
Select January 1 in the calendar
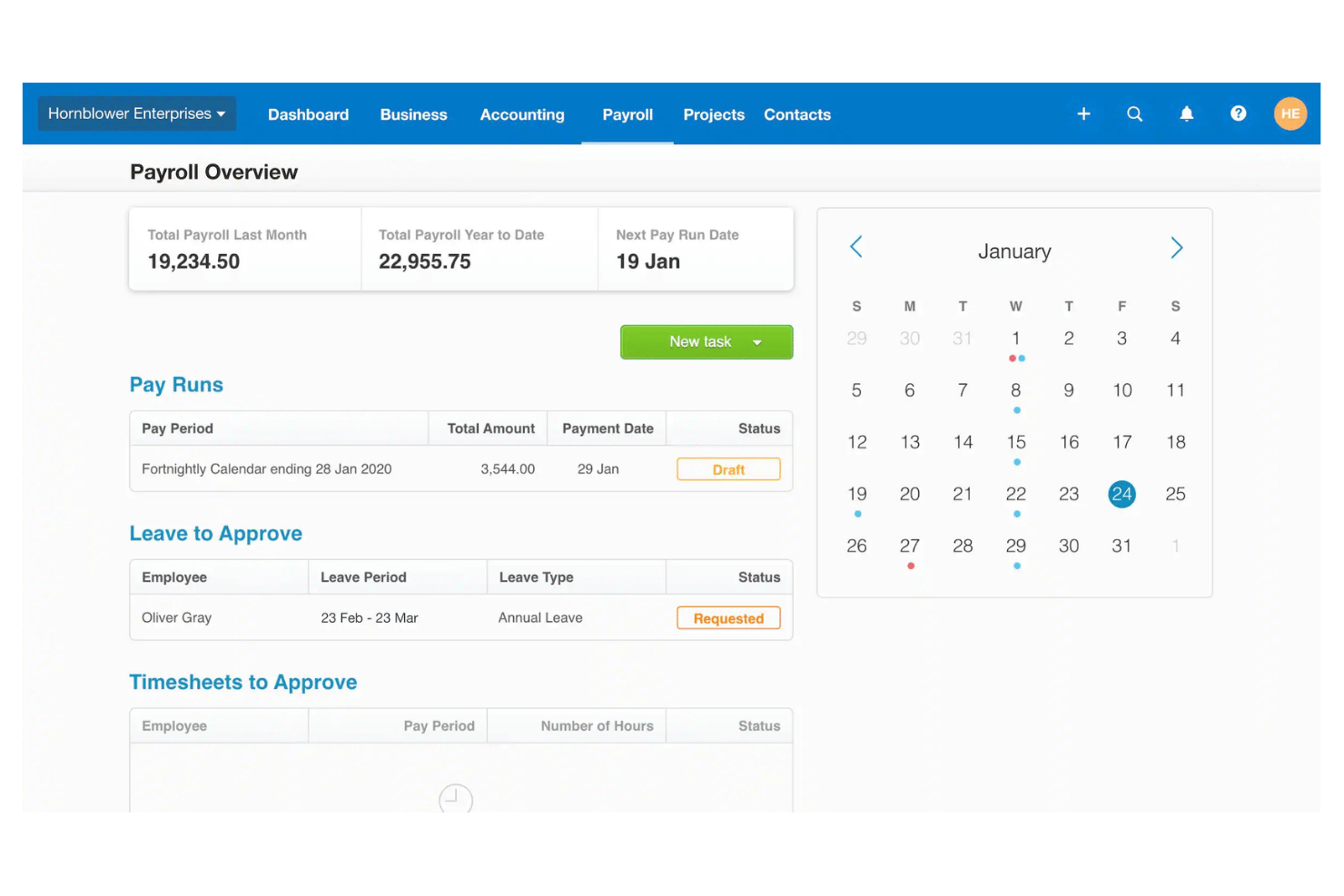tap(1016, 339)
